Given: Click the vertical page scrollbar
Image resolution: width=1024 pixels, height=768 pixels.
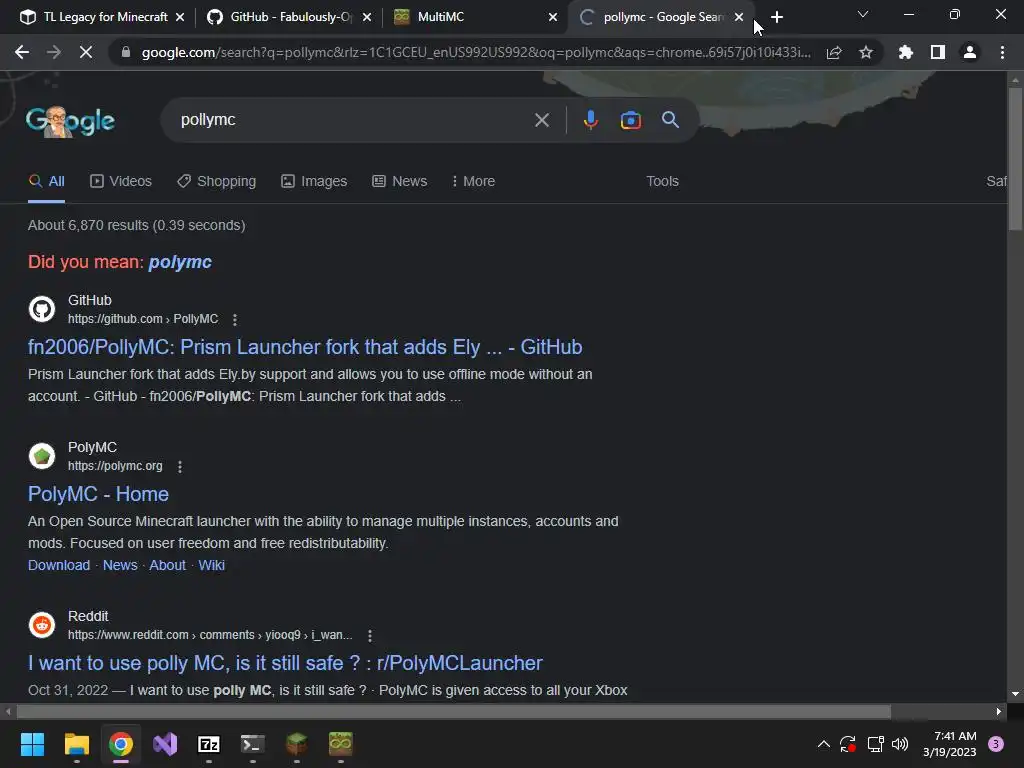Looking at the screenshot, I should pyautogui.click(x=1015, y=159).
